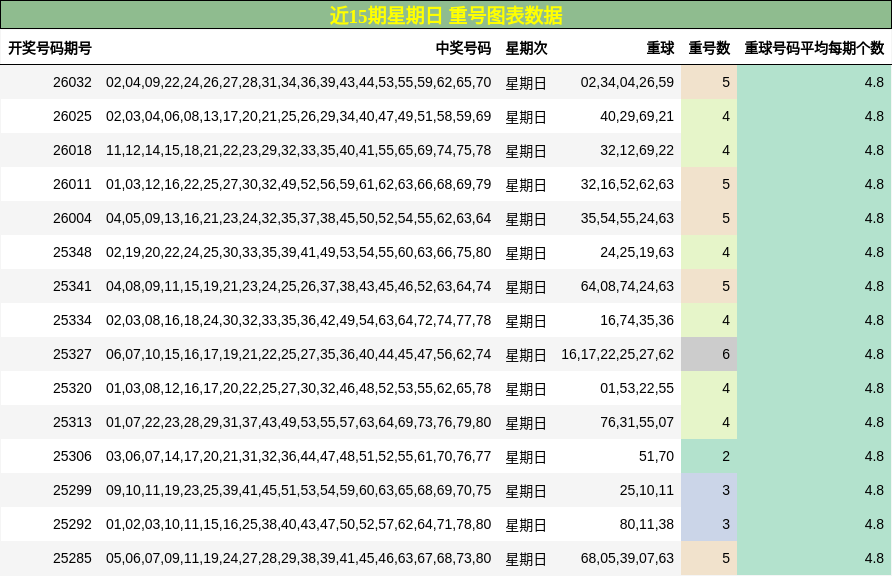Click the blue count 3 cell in row 25299
The image size is (892, 576).
[x=709, y=490]
